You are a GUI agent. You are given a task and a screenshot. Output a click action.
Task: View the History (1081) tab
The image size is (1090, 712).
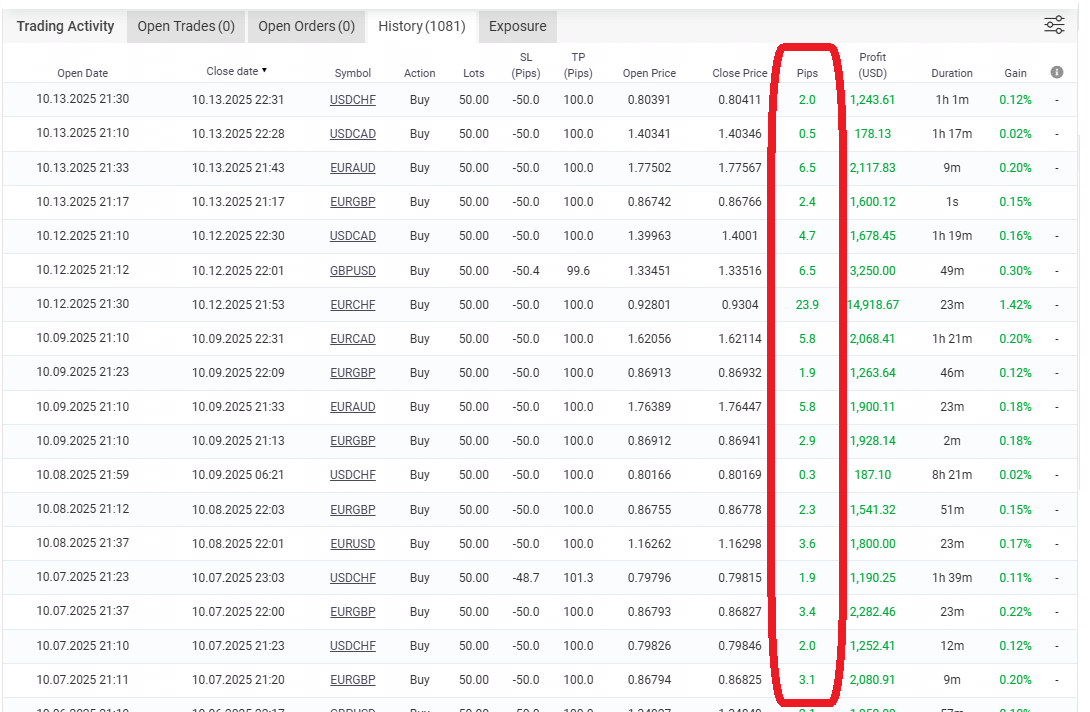click(421, 27)
